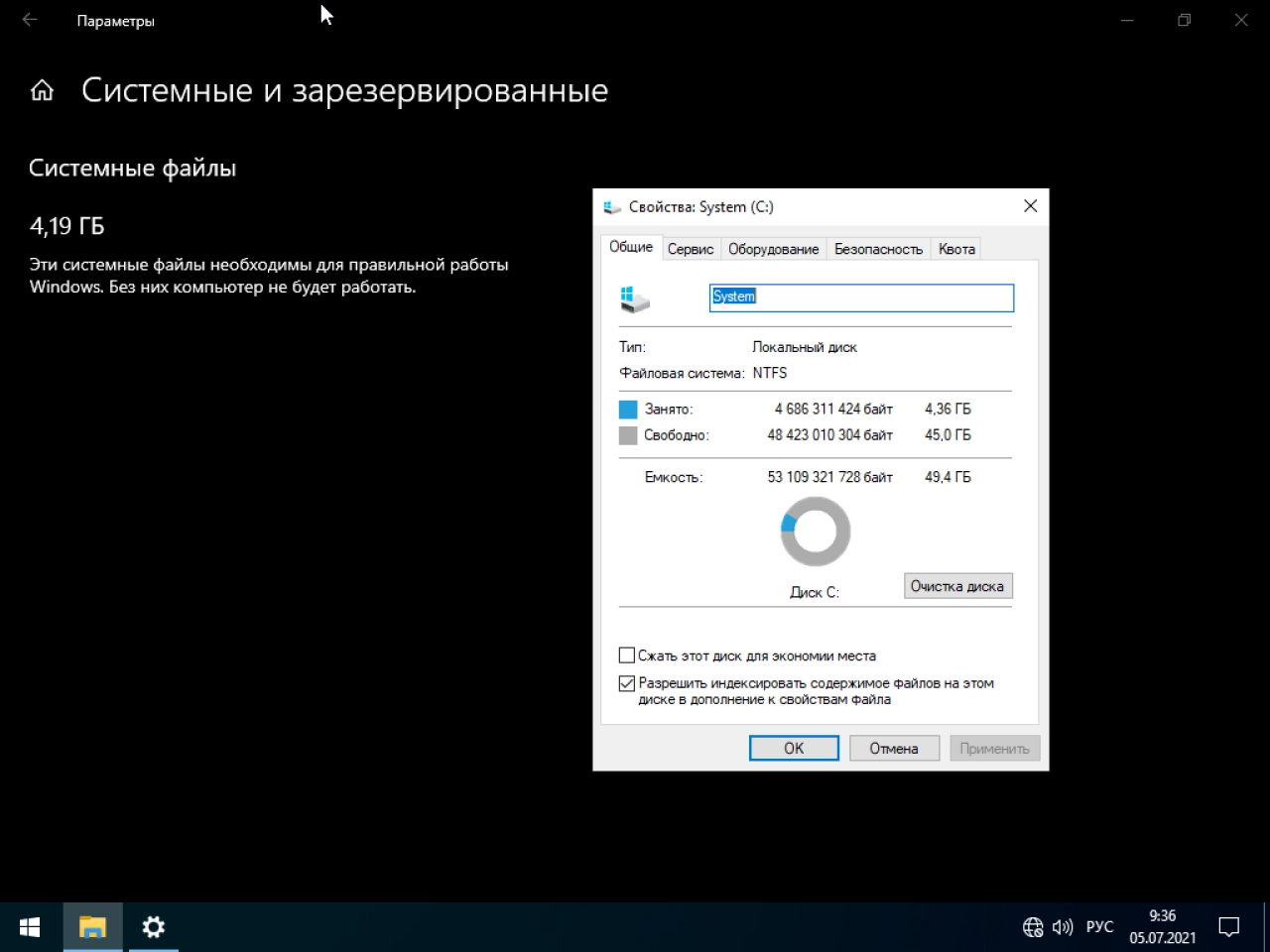This screenshot has width=1270, height=952.
Task: Click the '53 109 321 728 байт' capacity value
Action: pos(829,477)
